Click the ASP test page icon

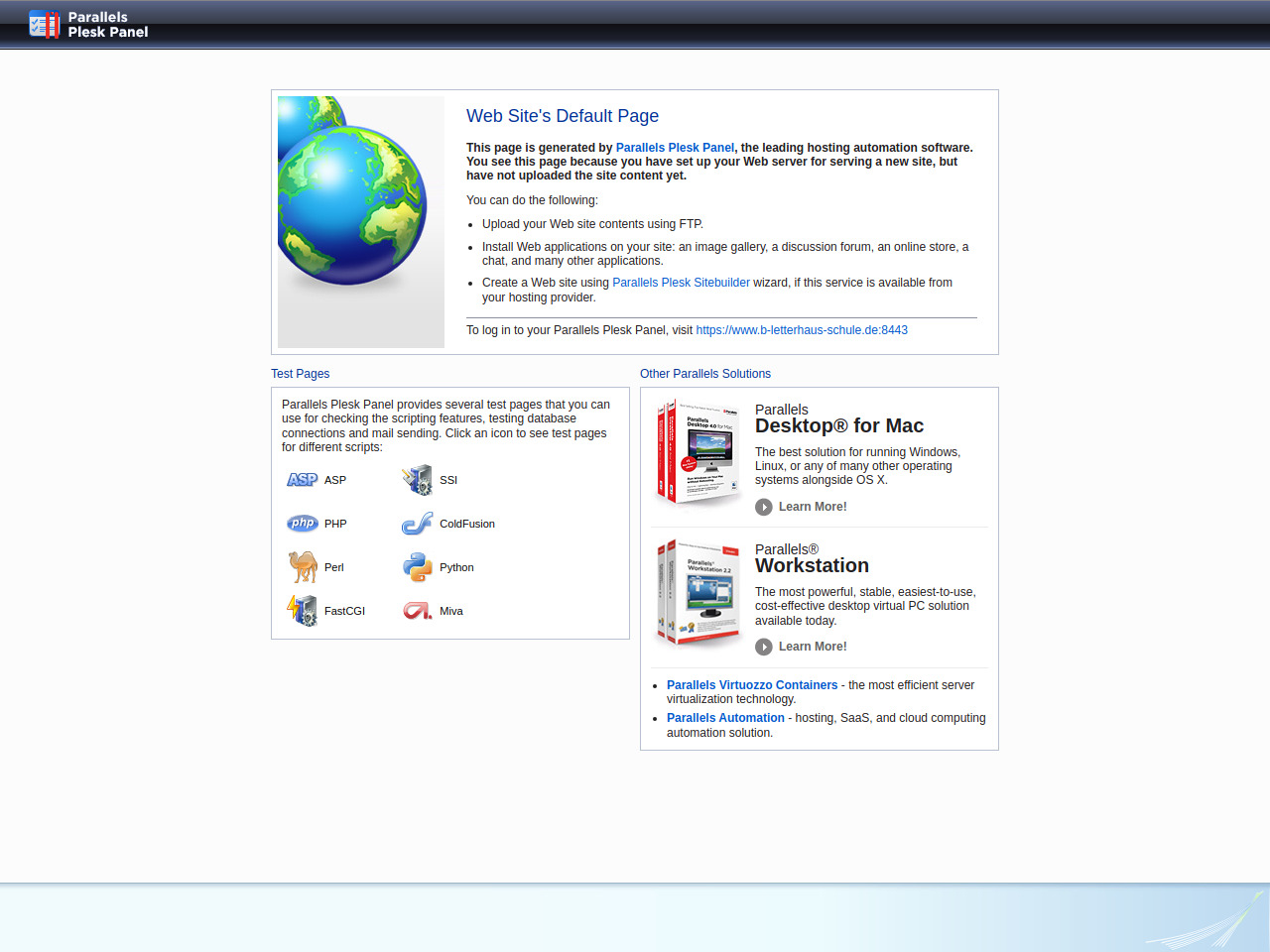click(x=302, y=480)
